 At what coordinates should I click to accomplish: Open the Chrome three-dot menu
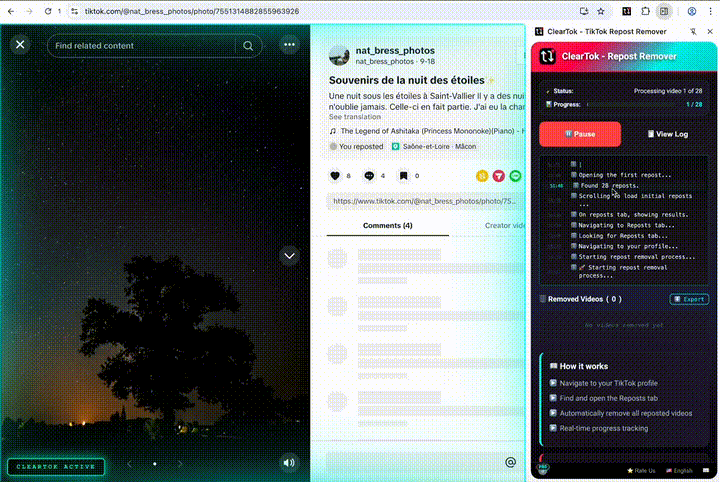click(x=710, y=11)
